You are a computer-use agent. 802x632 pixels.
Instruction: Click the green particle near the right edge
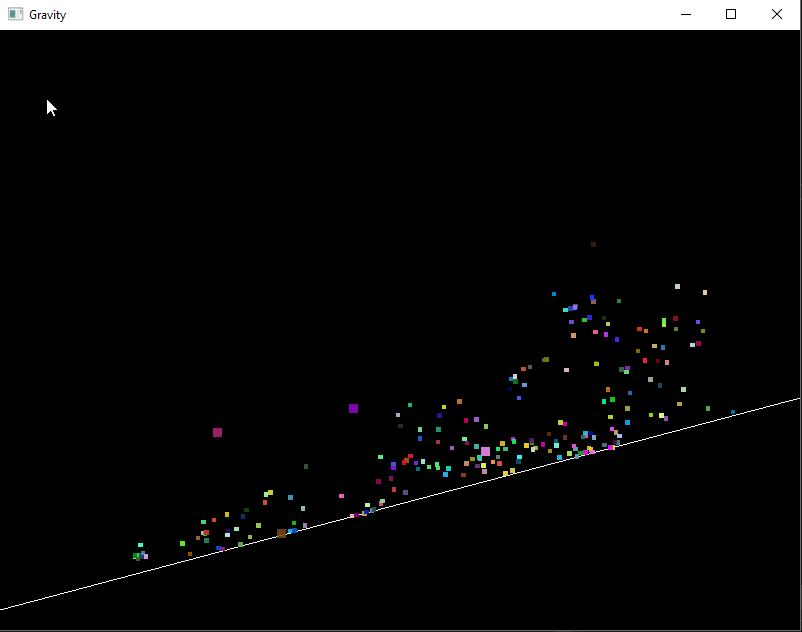tap(708, 408)
